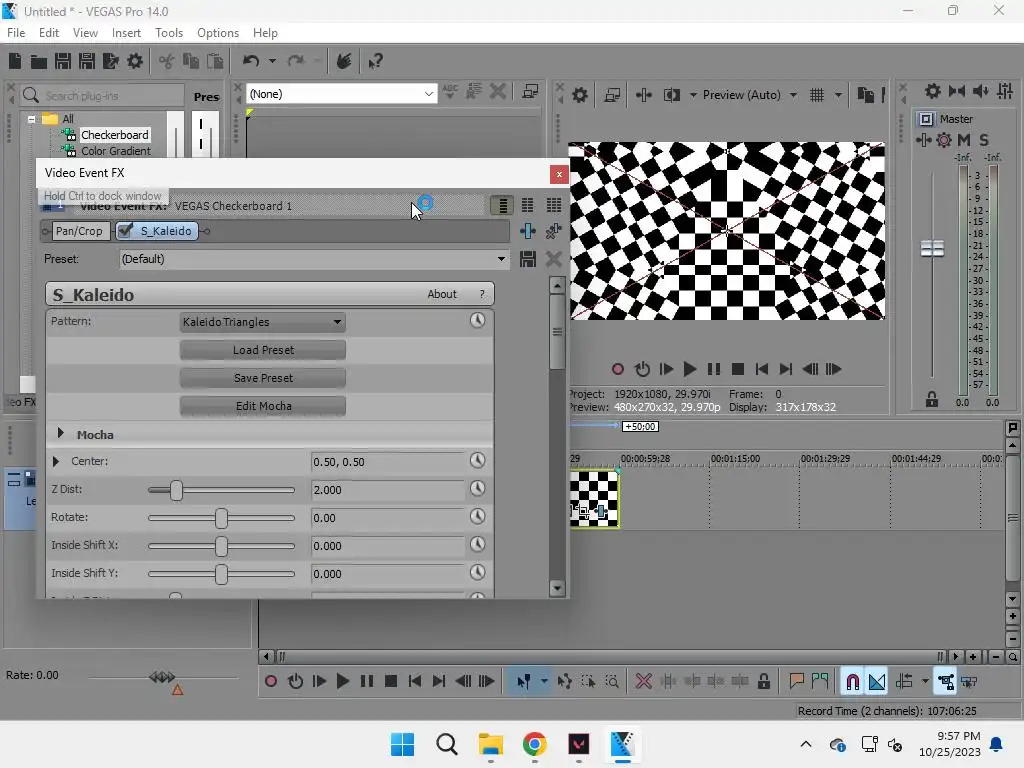This screenshot has height=768, width=1024.
Task: Click the Plug-In Chain icon in Video Event FX
Action: click(528, 231)
